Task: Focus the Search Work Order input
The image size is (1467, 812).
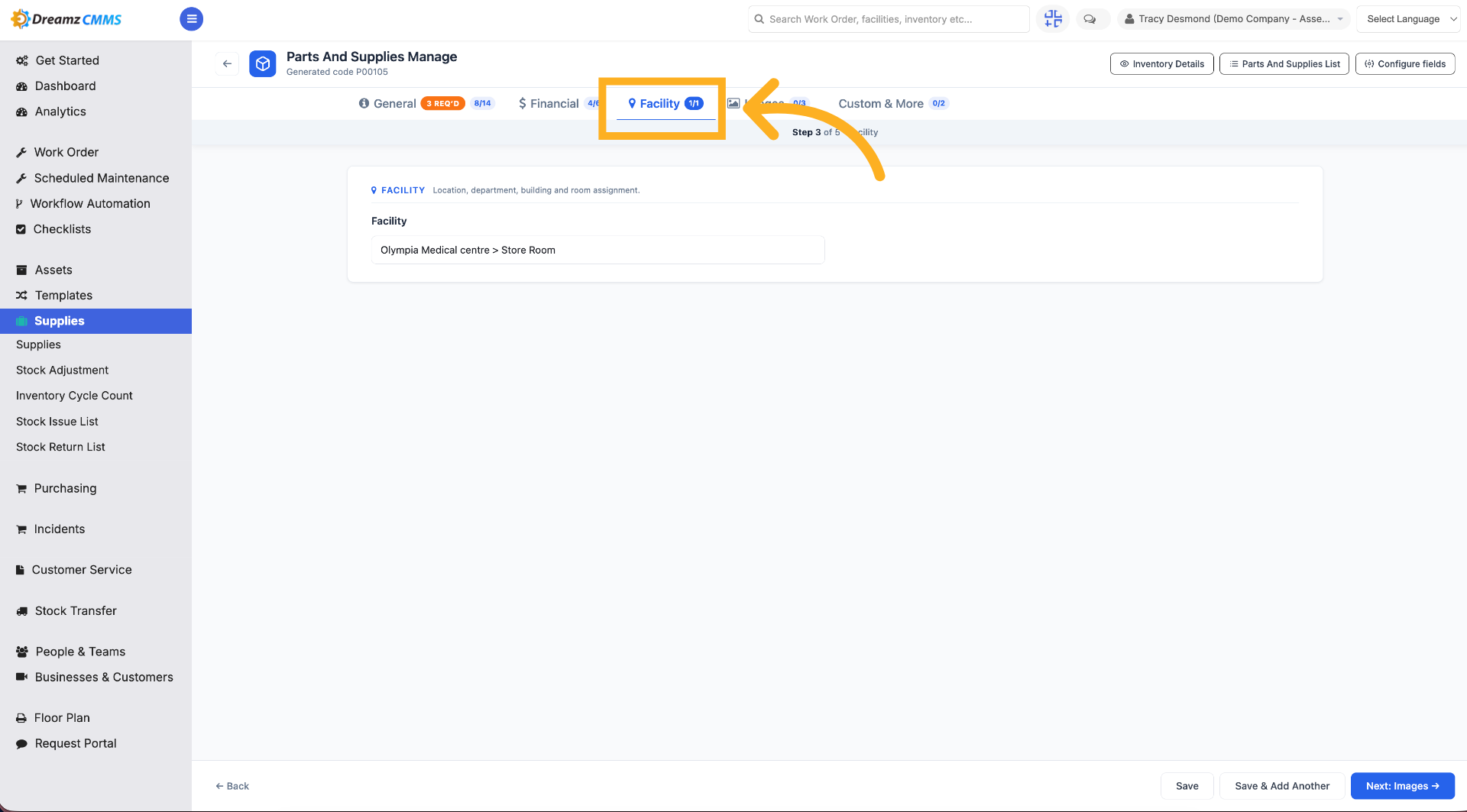Action: 889,19
